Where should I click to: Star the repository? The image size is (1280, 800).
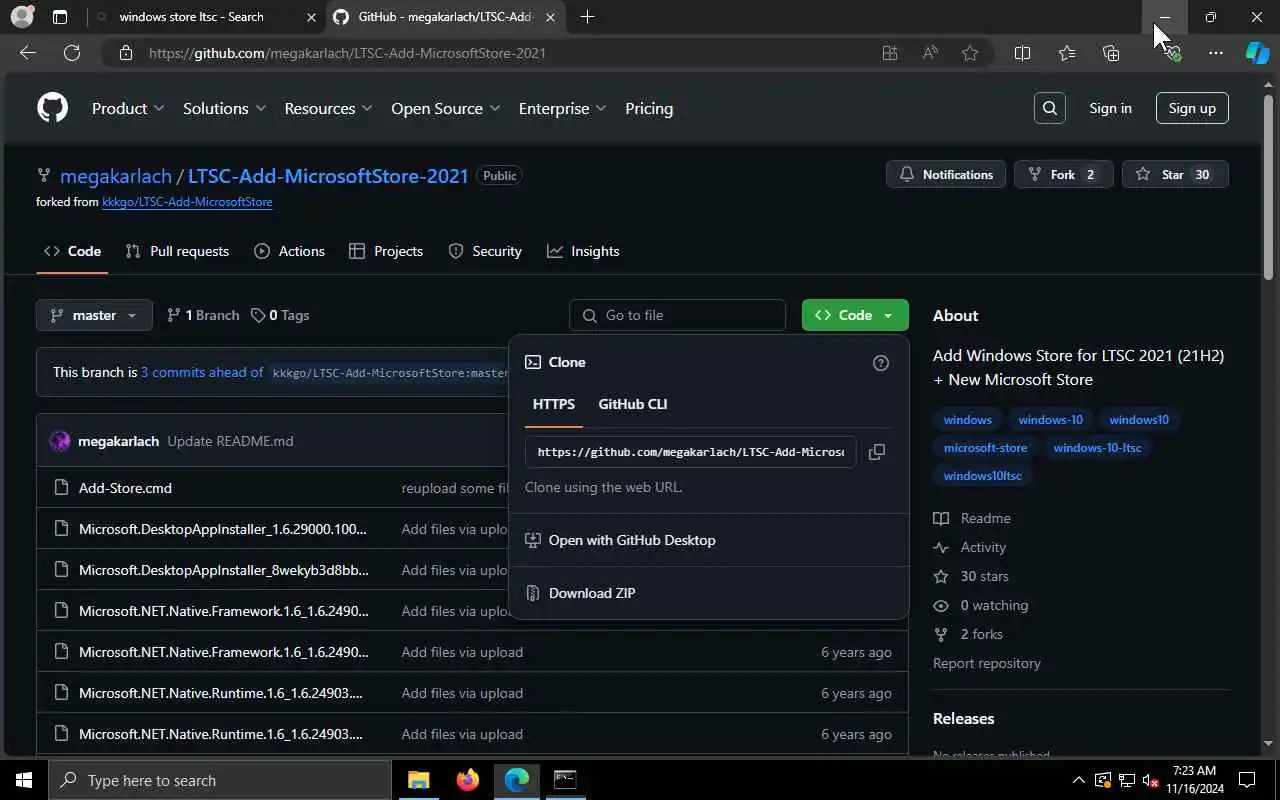click(x=1174, y=175)
